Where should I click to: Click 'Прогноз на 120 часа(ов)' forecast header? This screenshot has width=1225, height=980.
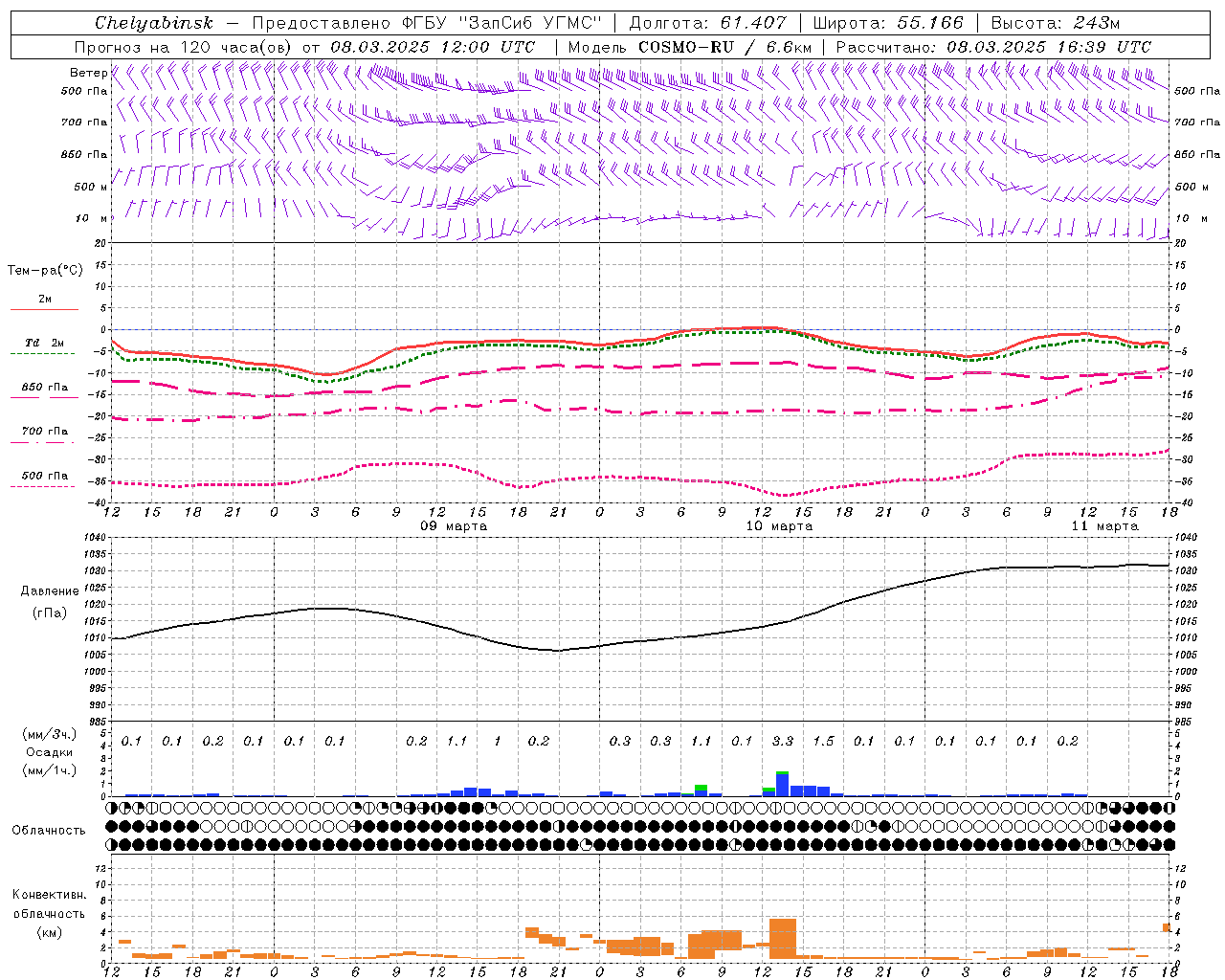click(184, 47)
